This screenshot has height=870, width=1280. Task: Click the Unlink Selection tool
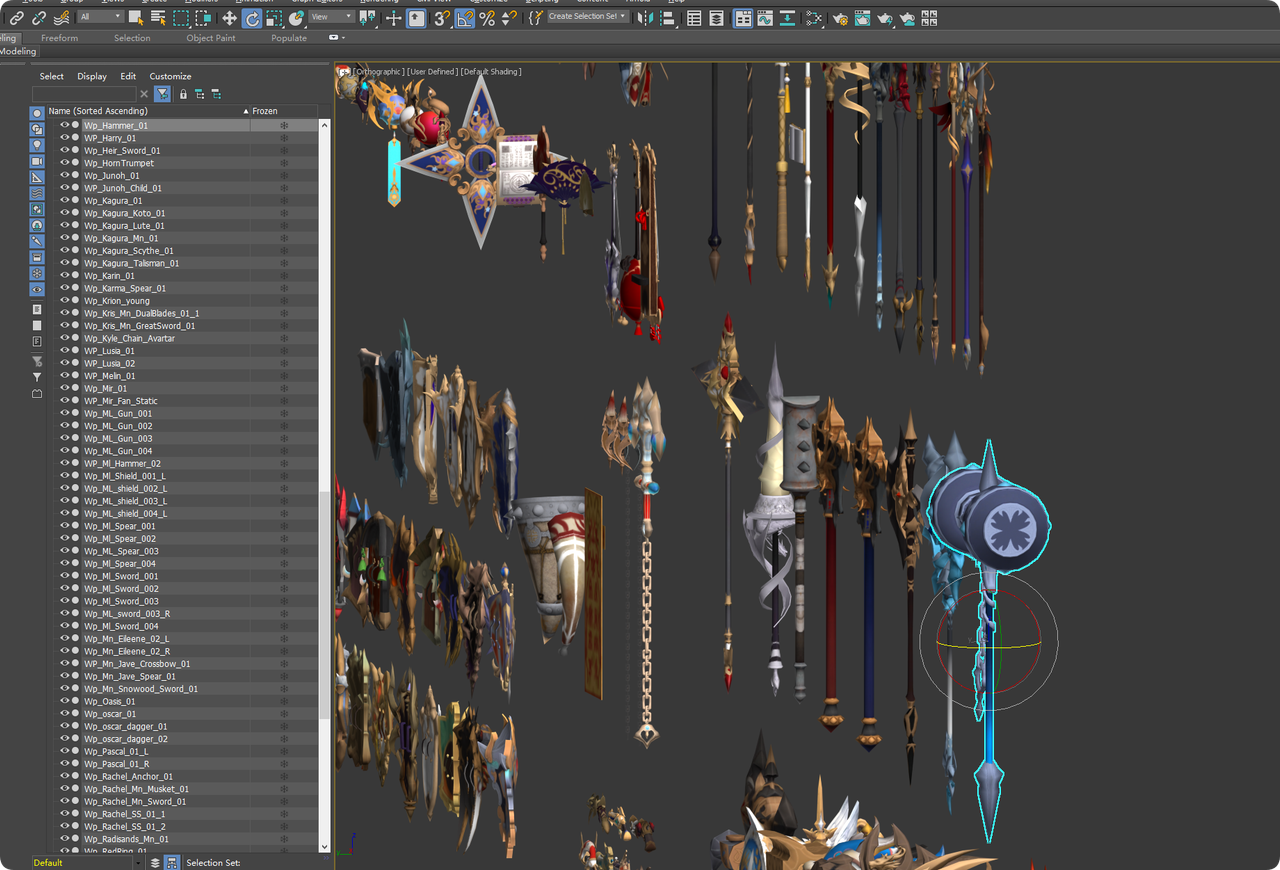pos(39,18)
